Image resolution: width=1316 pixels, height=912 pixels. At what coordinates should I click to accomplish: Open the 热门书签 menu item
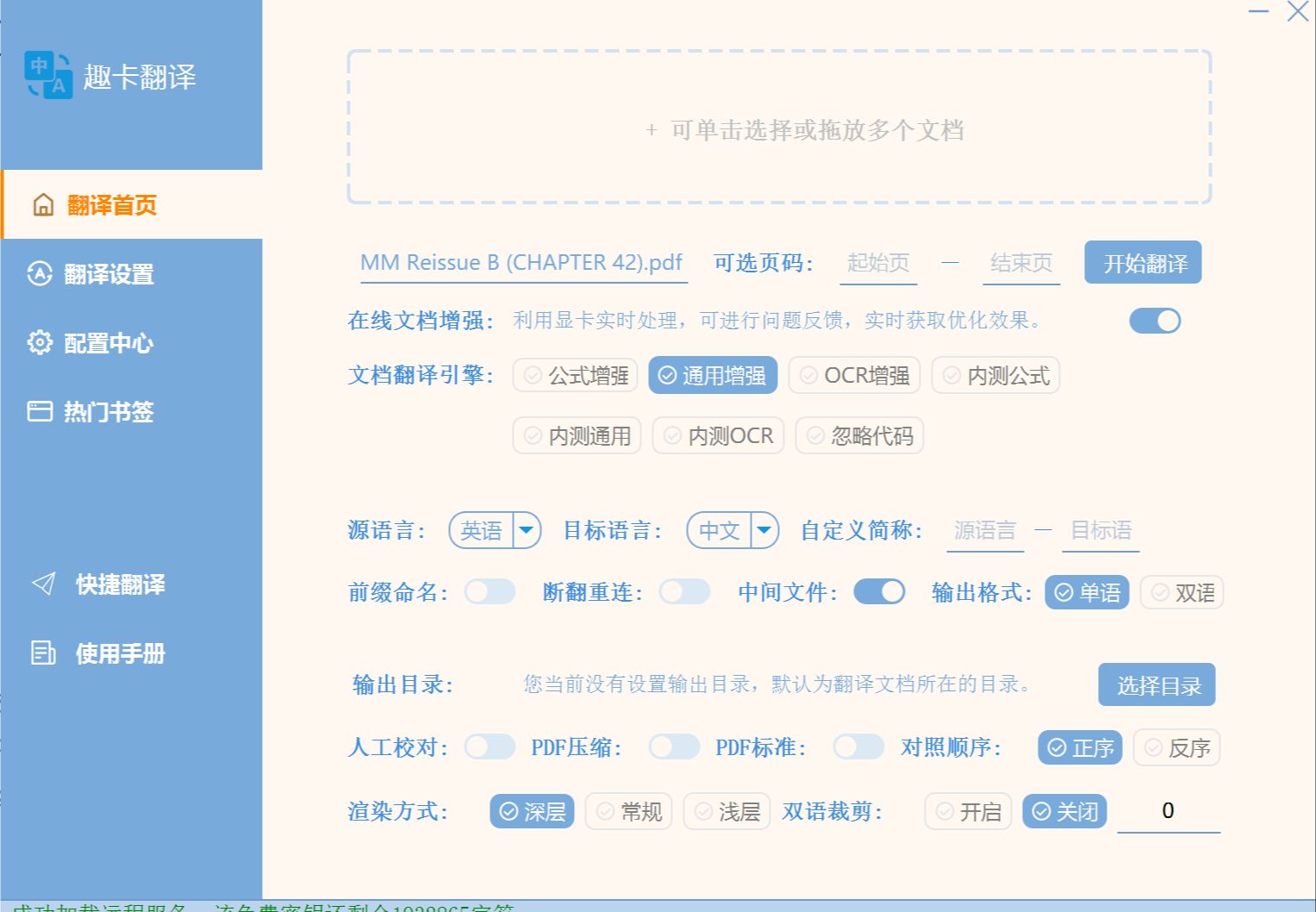(x=132, y=411)
